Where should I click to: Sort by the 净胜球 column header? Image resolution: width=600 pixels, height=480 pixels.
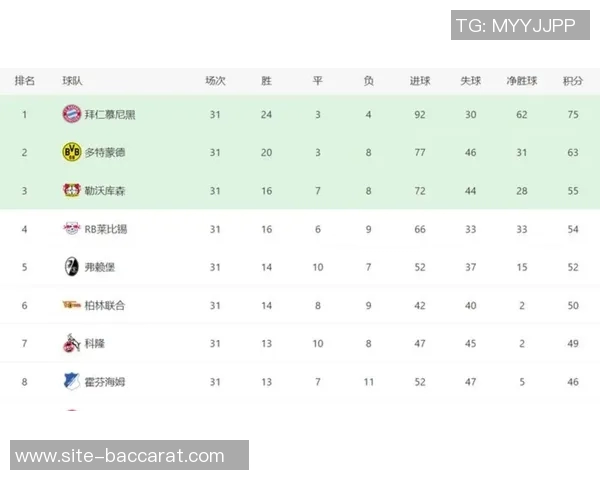pyautogui.click(x=522, y=81)
